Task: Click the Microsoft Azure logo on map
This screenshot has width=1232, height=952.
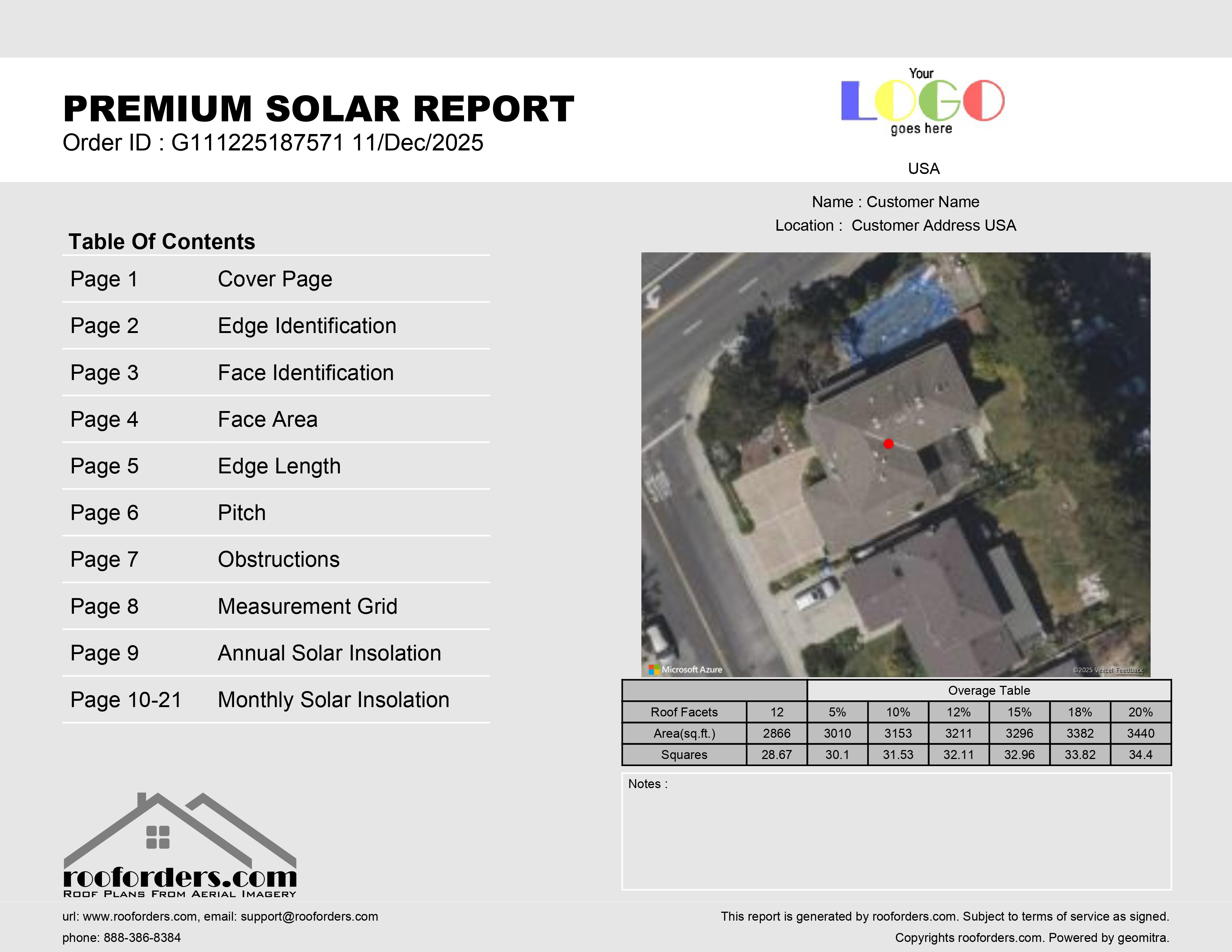Action: [685, 669]
